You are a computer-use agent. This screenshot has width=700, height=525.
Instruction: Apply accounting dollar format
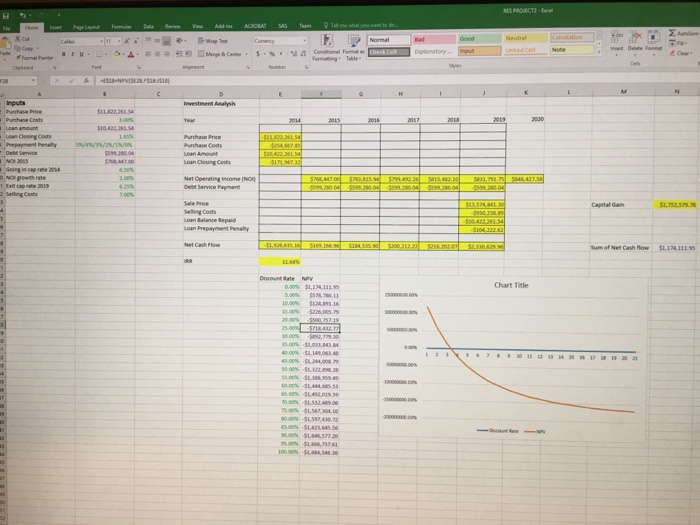[260, 54]
